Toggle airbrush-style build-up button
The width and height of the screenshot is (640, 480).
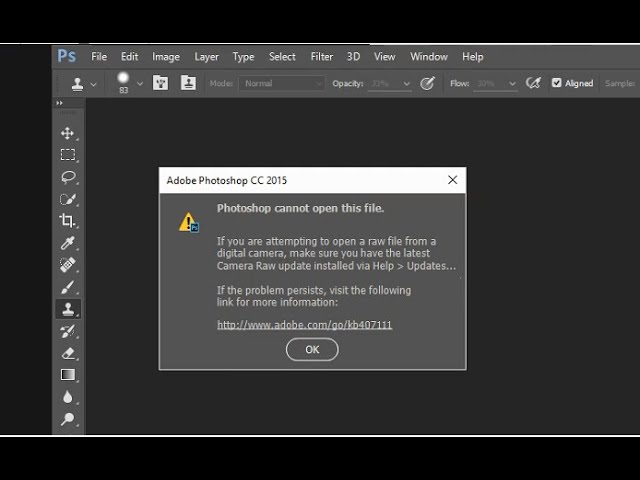click(533, 83)
